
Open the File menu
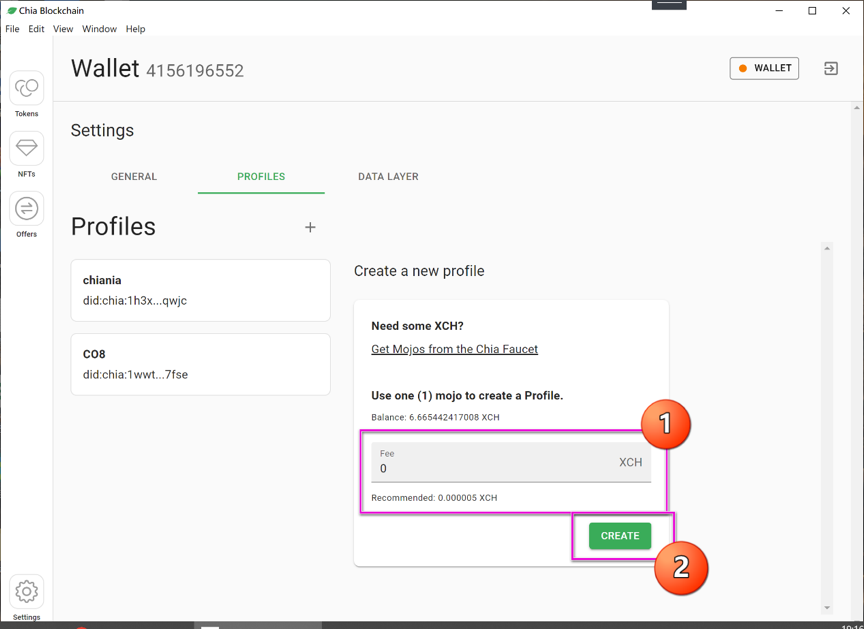(12, 29)
